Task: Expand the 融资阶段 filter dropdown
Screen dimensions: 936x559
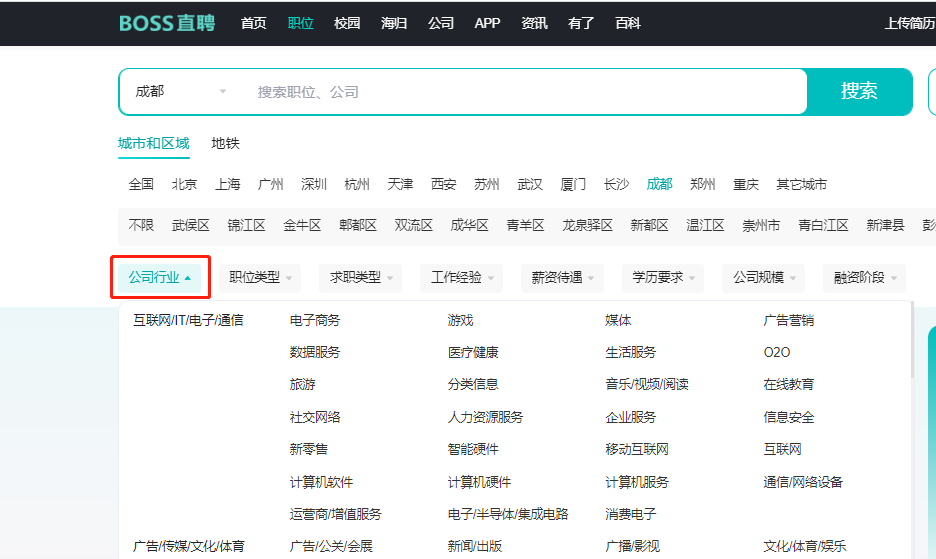Action: (864, 278)
